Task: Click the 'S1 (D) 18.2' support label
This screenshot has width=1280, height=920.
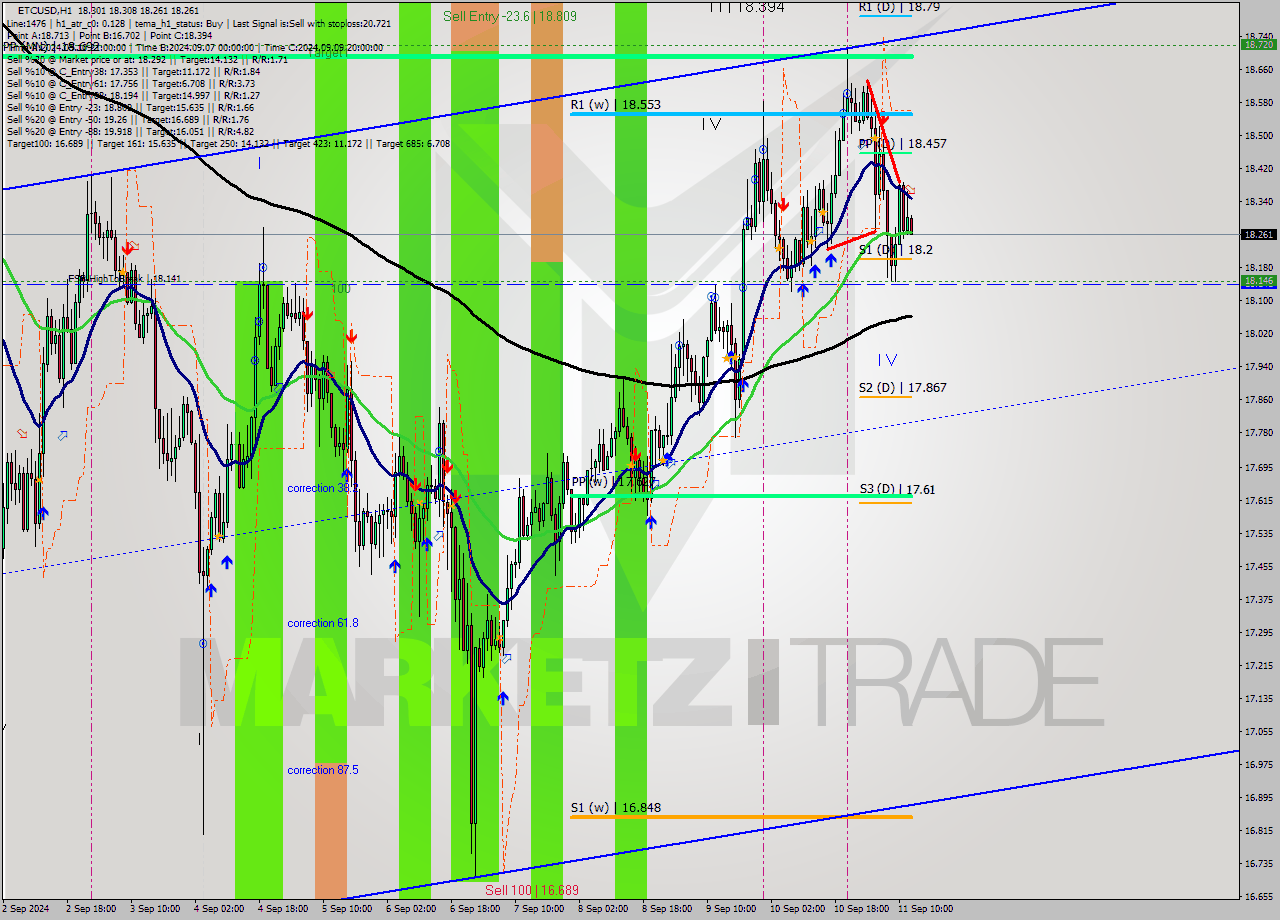Action: click(895, 249)
